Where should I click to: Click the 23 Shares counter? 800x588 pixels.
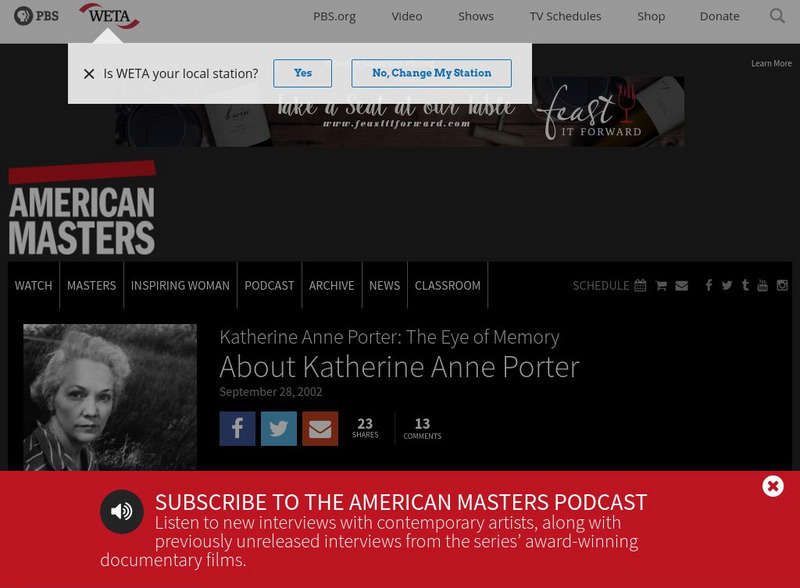[x=365, y=428]
